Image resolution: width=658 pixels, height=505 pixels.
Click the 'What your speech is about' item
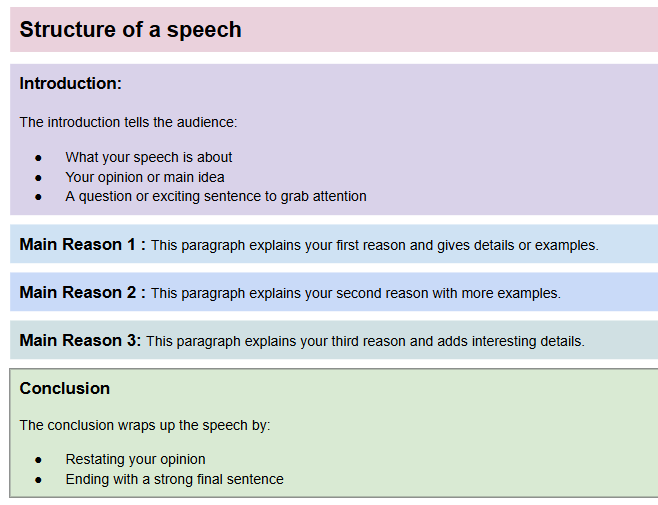149,157
